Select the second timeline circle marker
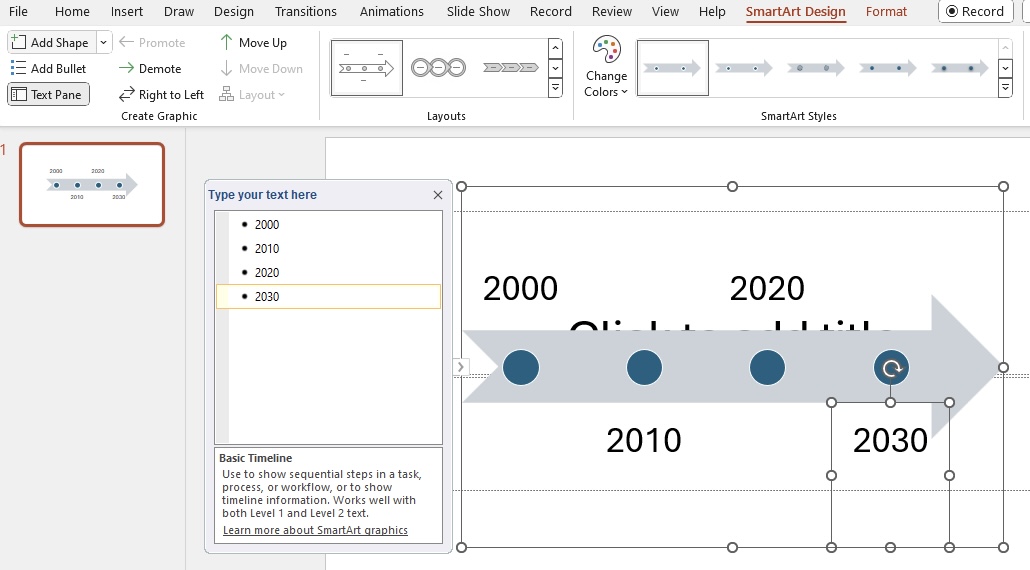 click(644, 367)
